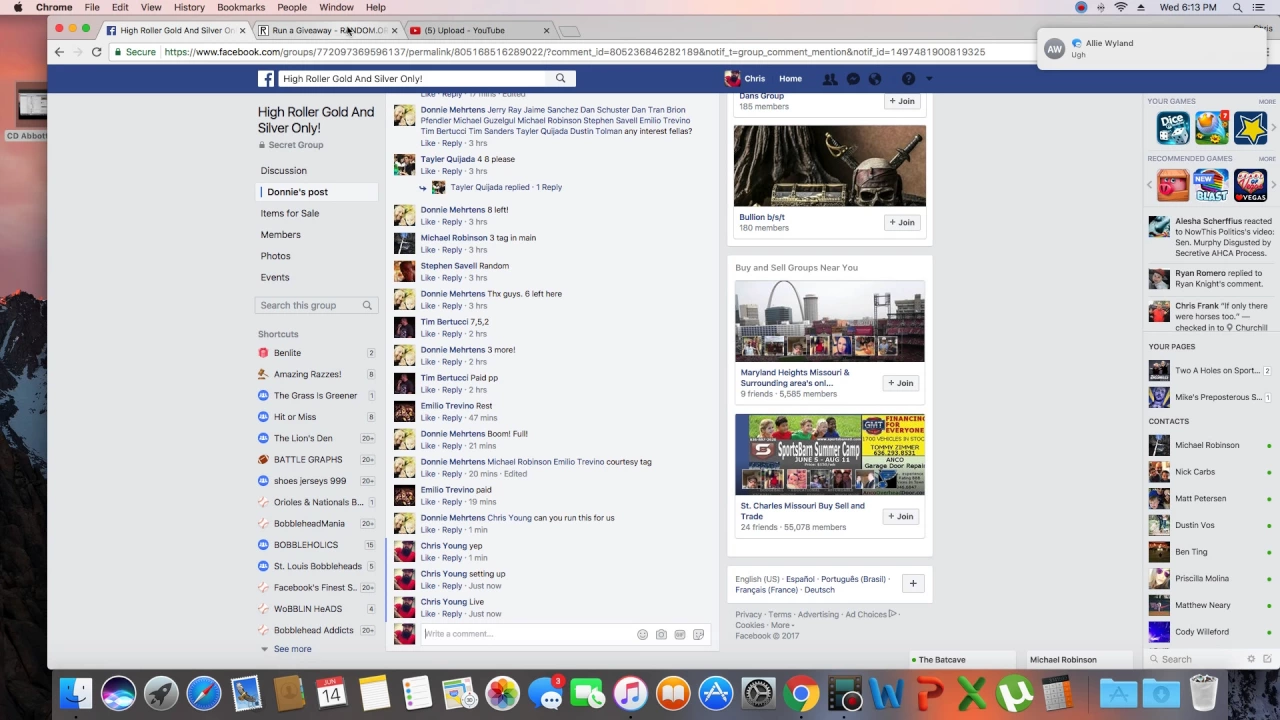Screen dimensions: 1280x720
Task: Open Chris profile link in header
Action: [746, 79]
